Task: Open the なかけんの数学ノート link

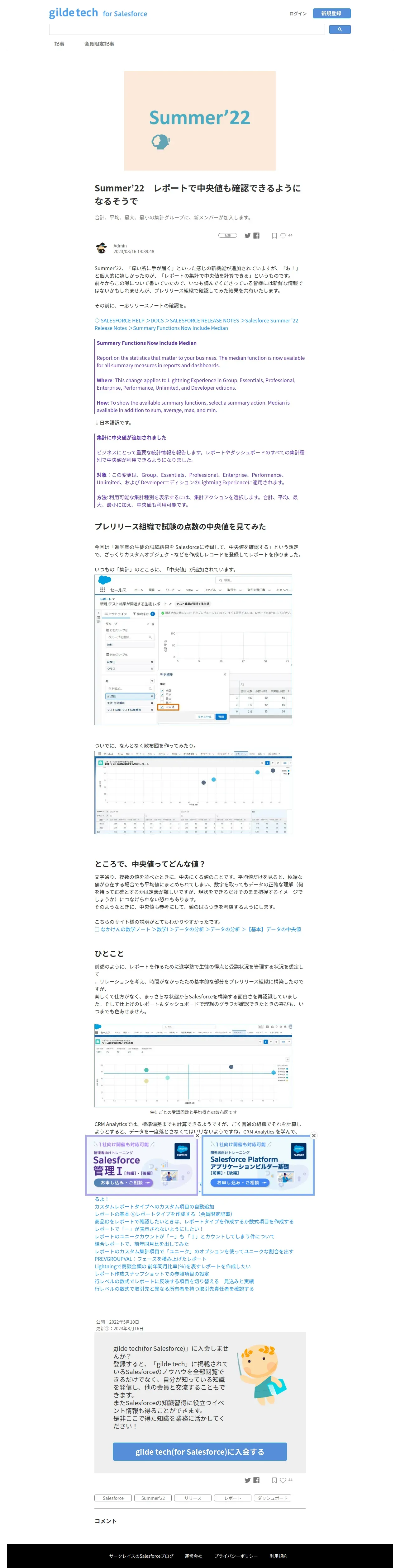Action: 197,929
